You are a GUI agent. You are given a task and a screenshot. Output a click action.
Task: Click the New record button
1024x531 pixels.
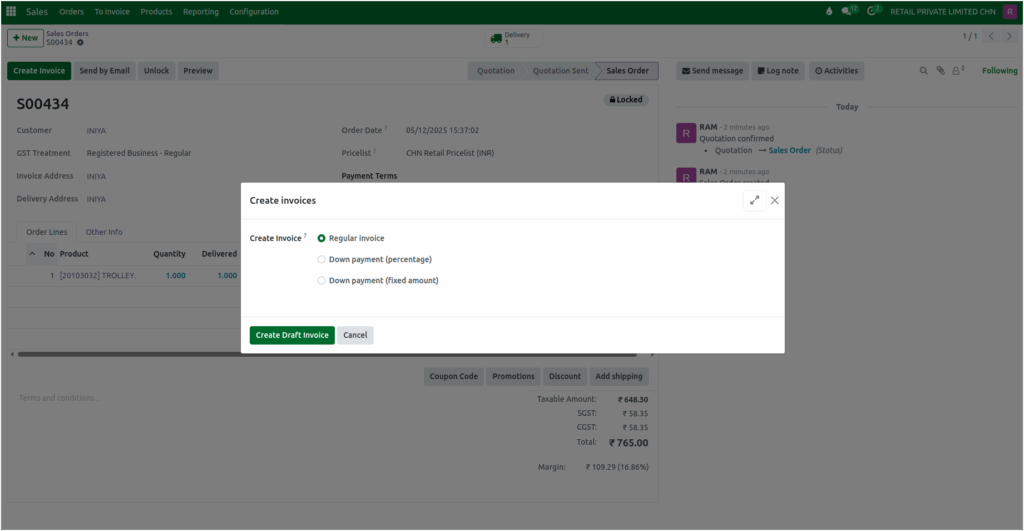coord(25,38)
